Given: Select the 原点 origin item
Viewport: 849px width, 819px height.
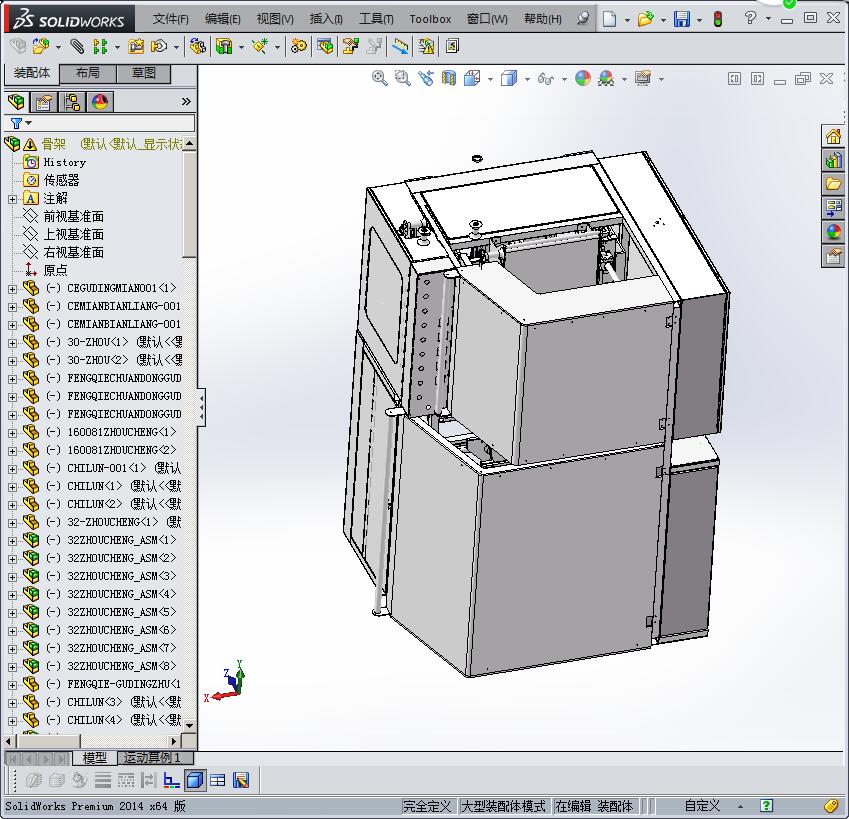Looking at the screenshot, I should pos(55,270).
